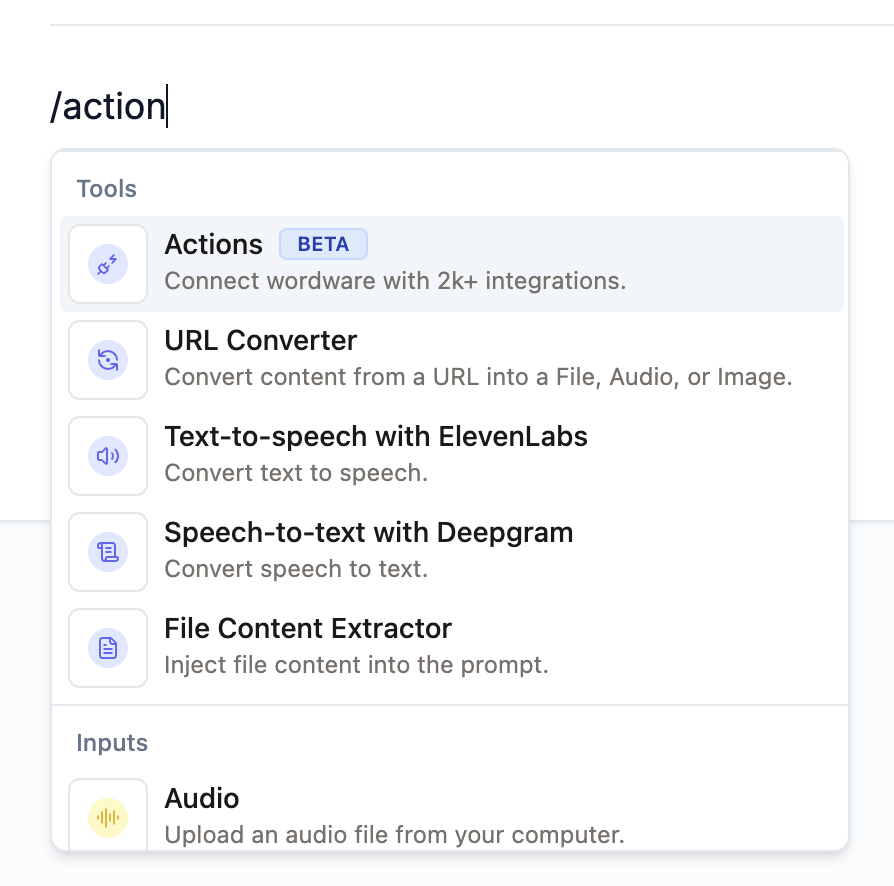Click the BETA badge next to Actions
Image resolution: width=894 pixels, height=886 pixels.
tap(323, 244)
